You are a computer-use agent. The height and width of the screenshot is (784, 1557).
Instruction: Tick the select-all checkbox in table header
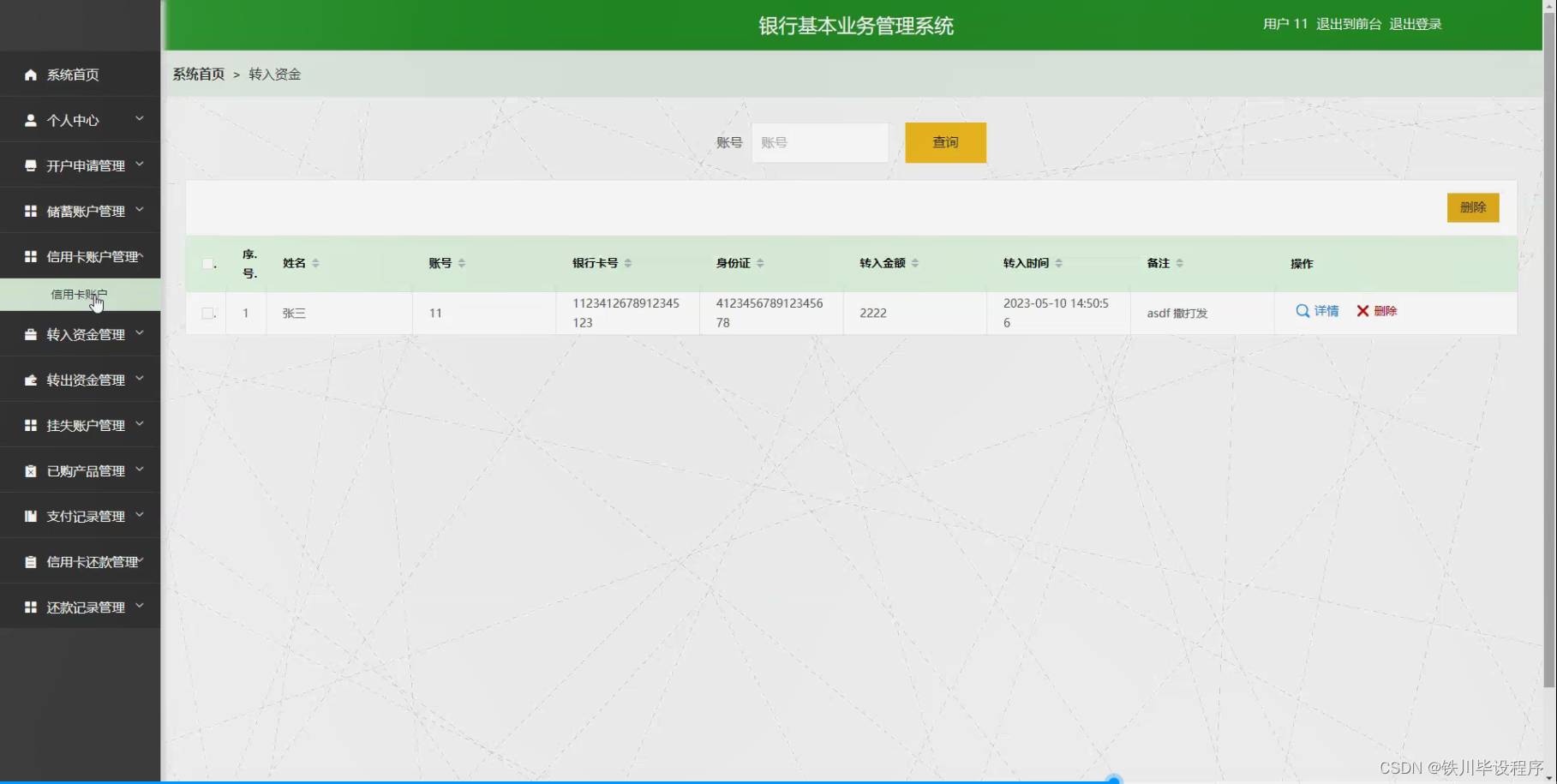[208, 264]
